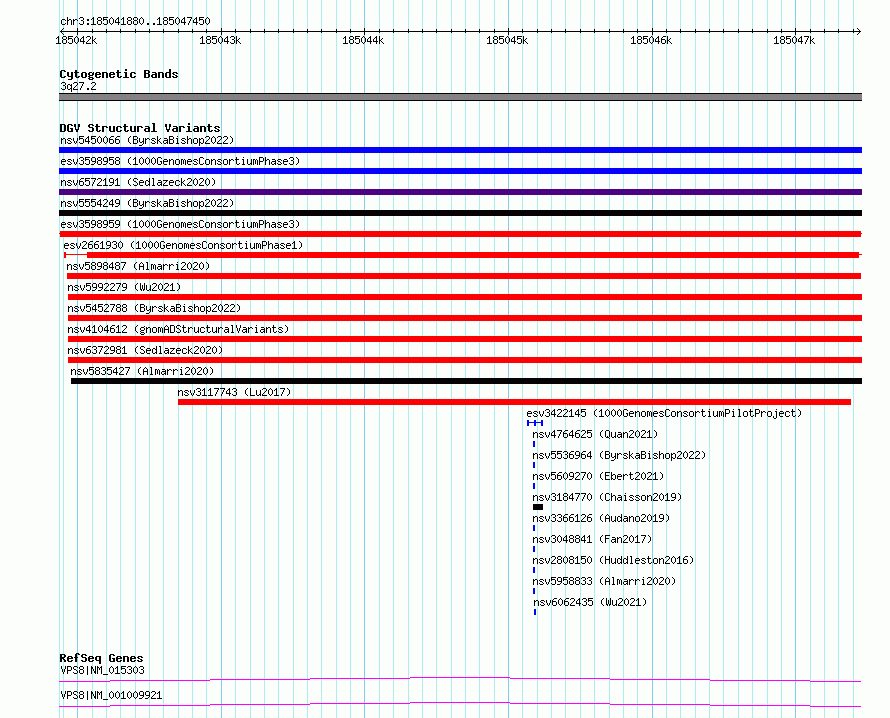
Task: Select the purple bar of nsv6572191
Action: click(x=460, y=192)
